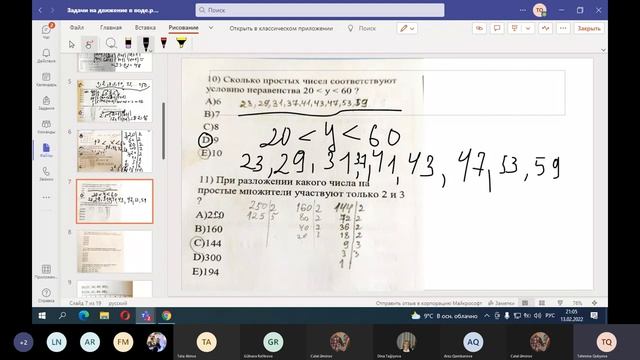Select slide 8 thumbnail
Image resolution: width=640 pixels, height=360 pixels.
tap(115, 251)
